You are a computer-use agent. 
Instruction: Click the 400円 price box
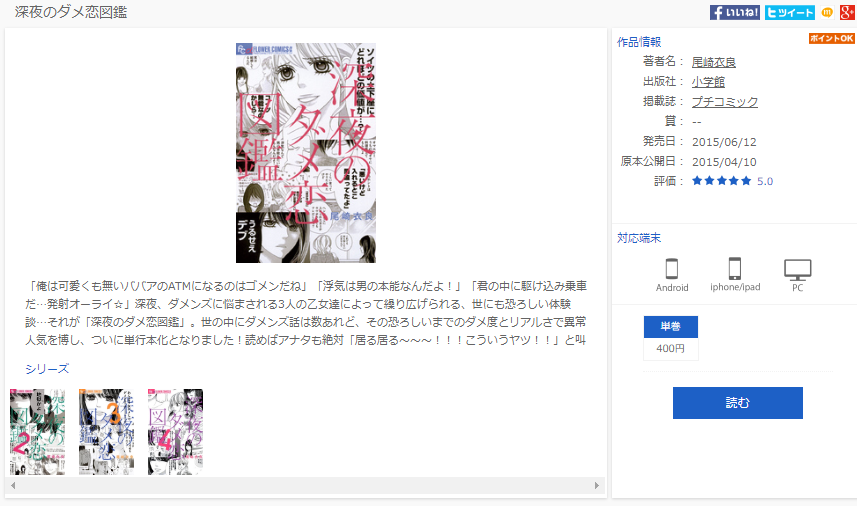[x=671, y=349]
